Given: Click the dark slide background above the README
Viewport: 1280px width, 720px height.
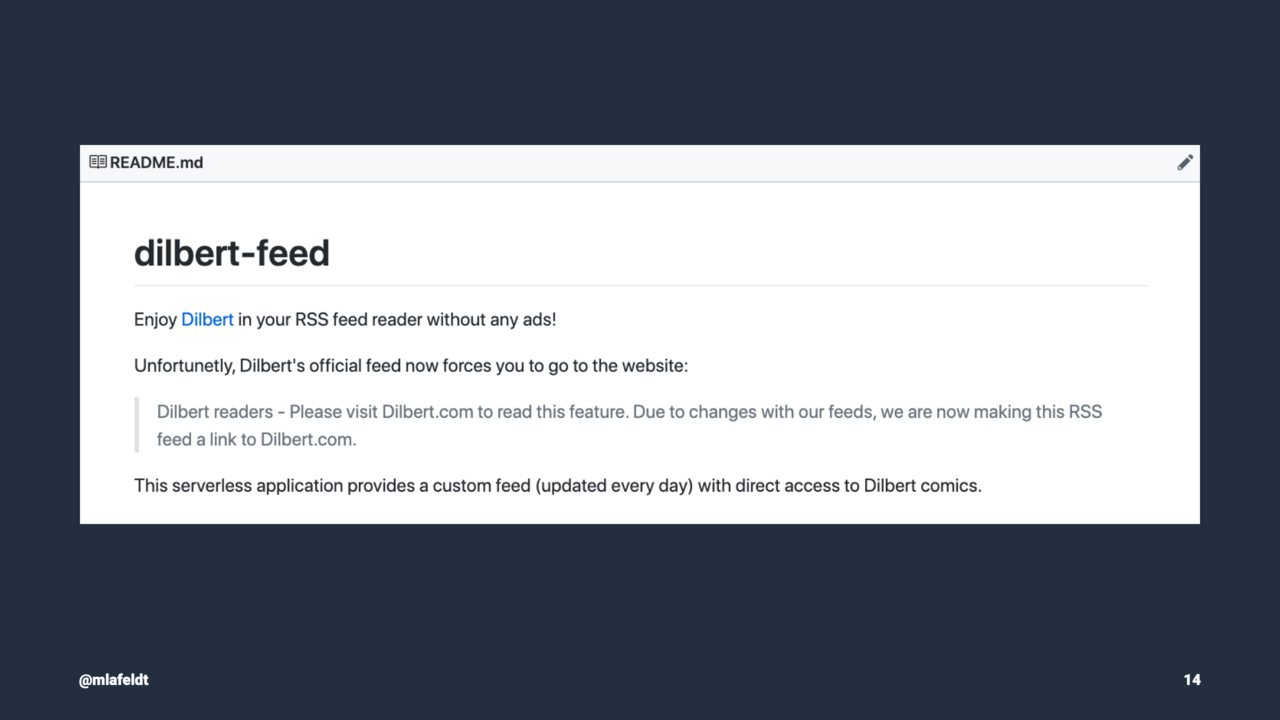Looking at the screenshot, I should 640,72.
